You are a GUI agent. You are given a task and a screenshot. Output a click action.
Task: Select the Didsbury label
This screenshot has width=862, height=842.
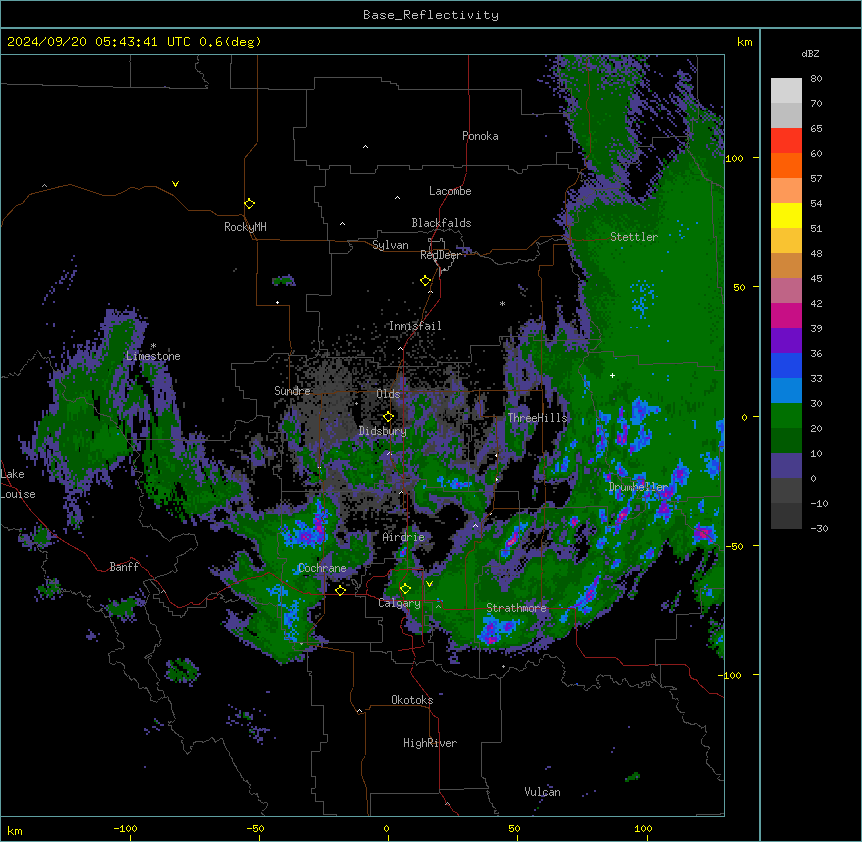pyautogui.click(x=383, y=431)
